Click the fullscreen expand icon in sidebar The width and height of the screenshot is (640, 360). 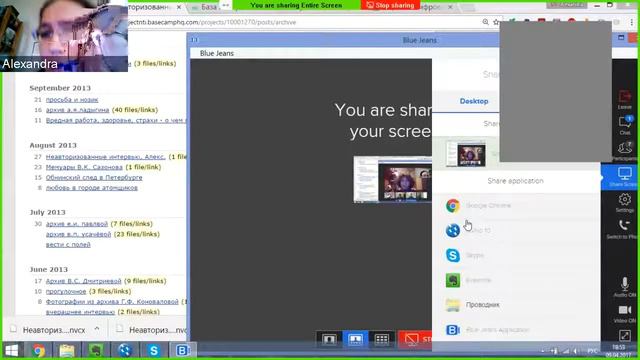624,336
